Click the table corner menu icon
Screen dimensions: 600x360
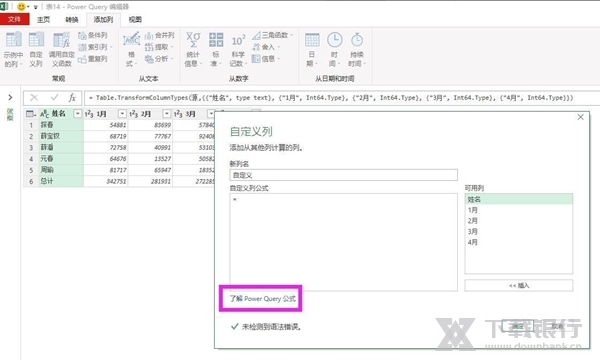31,114
